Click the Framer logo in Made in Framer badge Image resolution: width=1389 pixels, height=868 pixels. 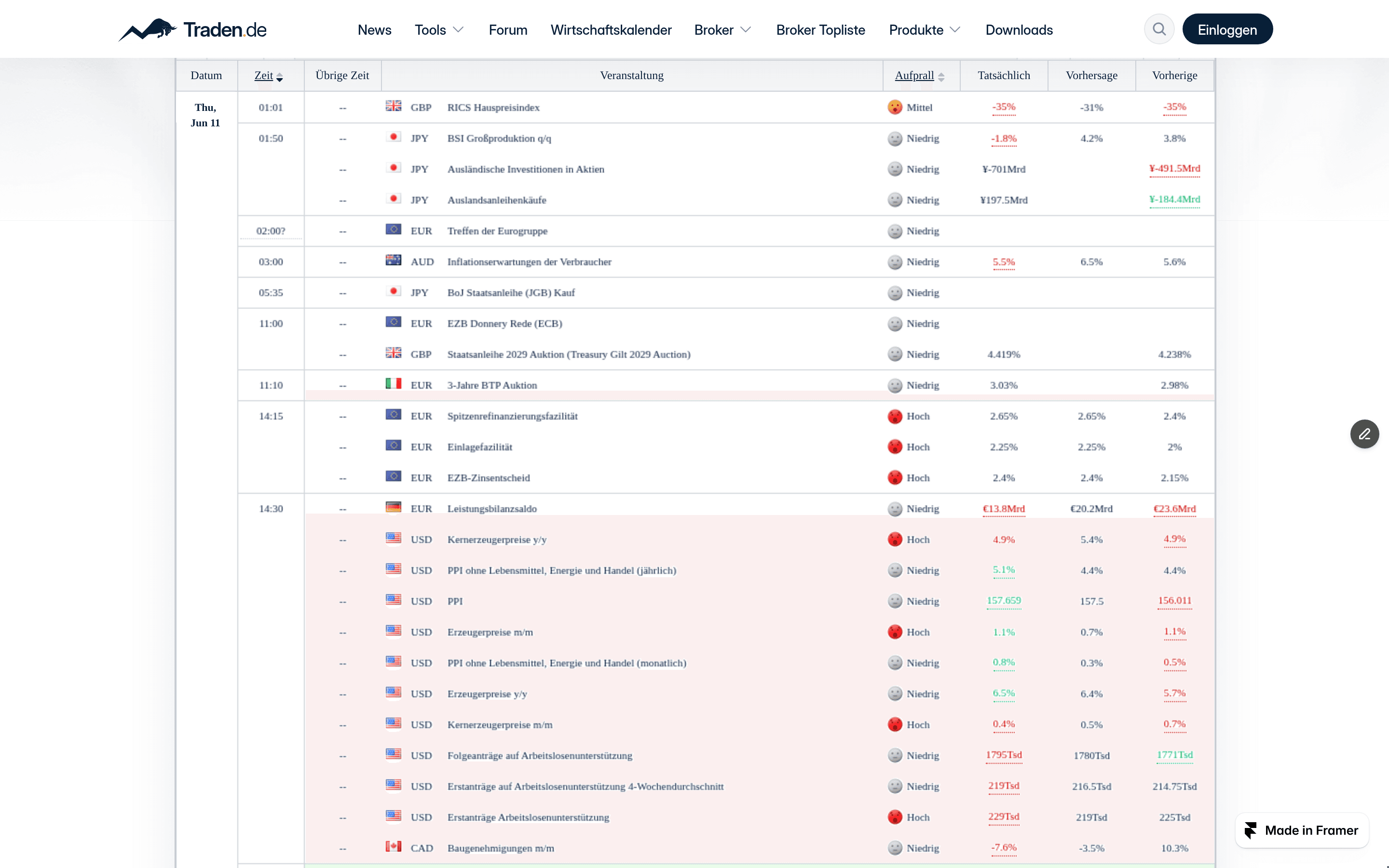tap(1251, 830)
